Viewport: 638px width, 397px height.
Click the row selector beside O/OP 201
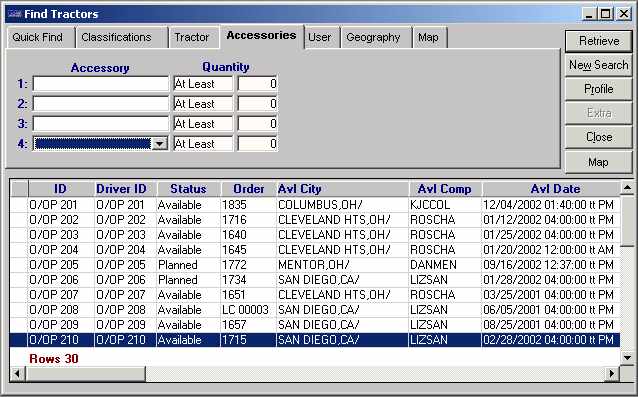[19, 205]
